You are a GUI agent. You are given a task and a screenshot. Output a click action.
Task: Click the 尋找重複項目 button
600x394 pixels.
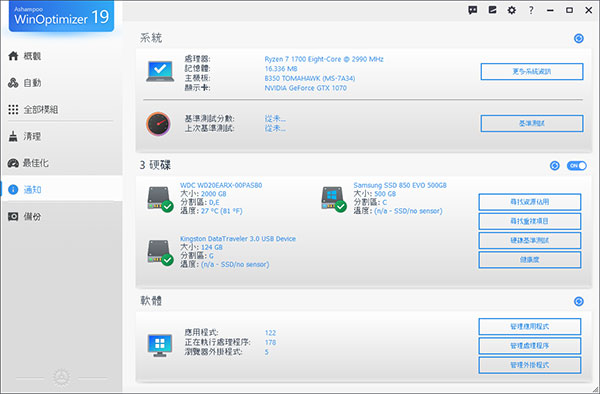pyautogui.click(x=530, y=221)
